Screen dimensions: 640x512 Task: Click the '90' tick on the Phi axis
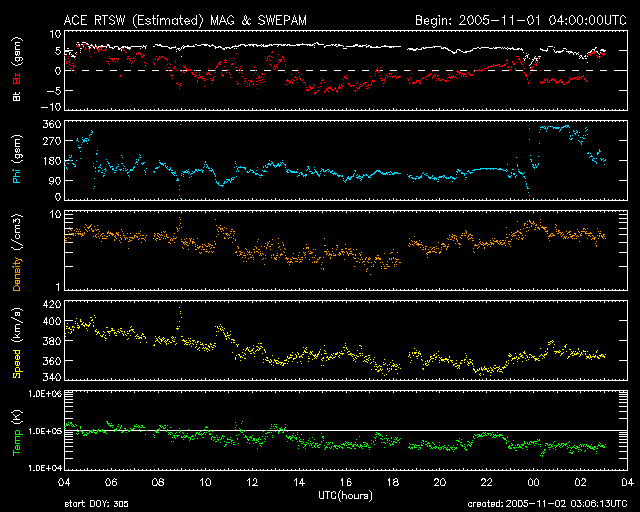pyautogui.click(x=56, y=180)
